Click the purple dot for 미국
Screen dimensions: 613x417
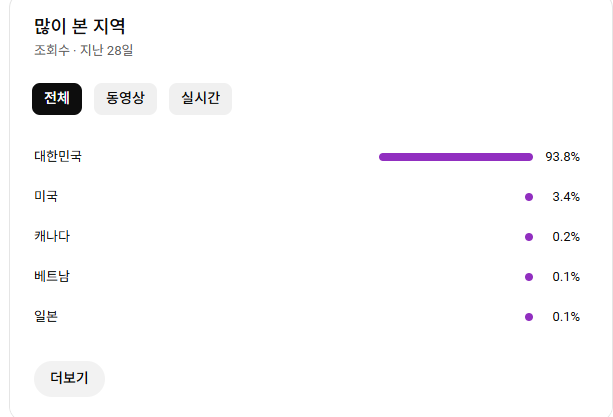coord(528,197)
